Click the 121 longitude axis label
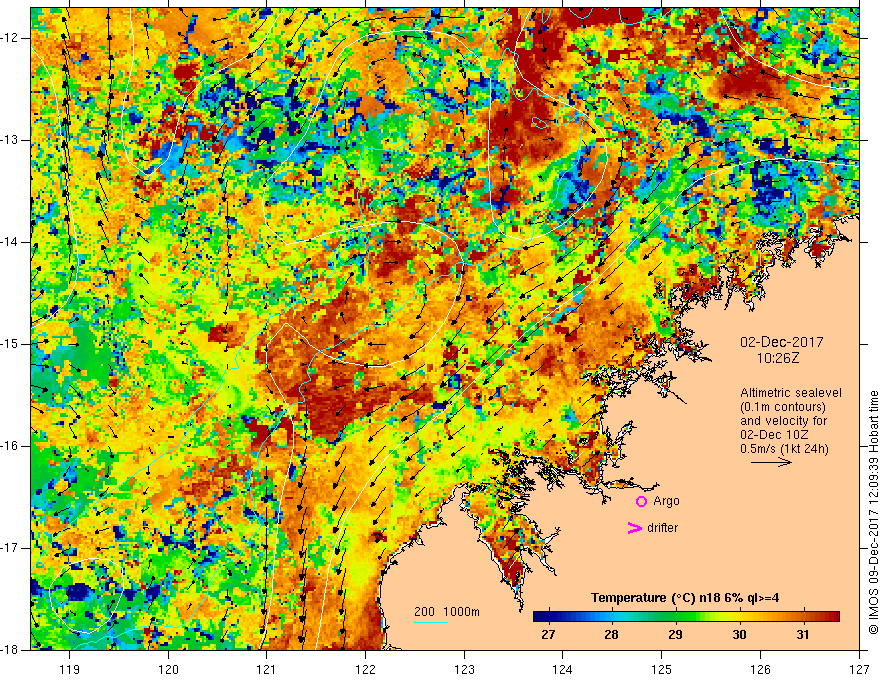Image resolution: width=880 pixels, height=680 pixels. pos(267,670)
